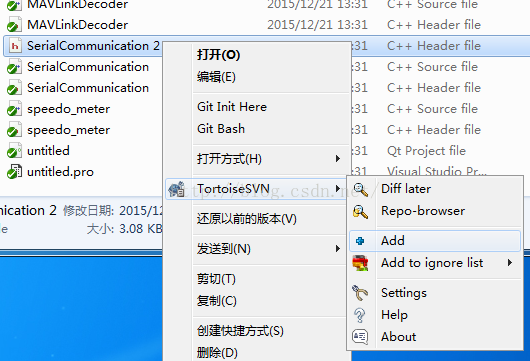
Task: Click the Repo-browser icon
Action: pos(360,212)
